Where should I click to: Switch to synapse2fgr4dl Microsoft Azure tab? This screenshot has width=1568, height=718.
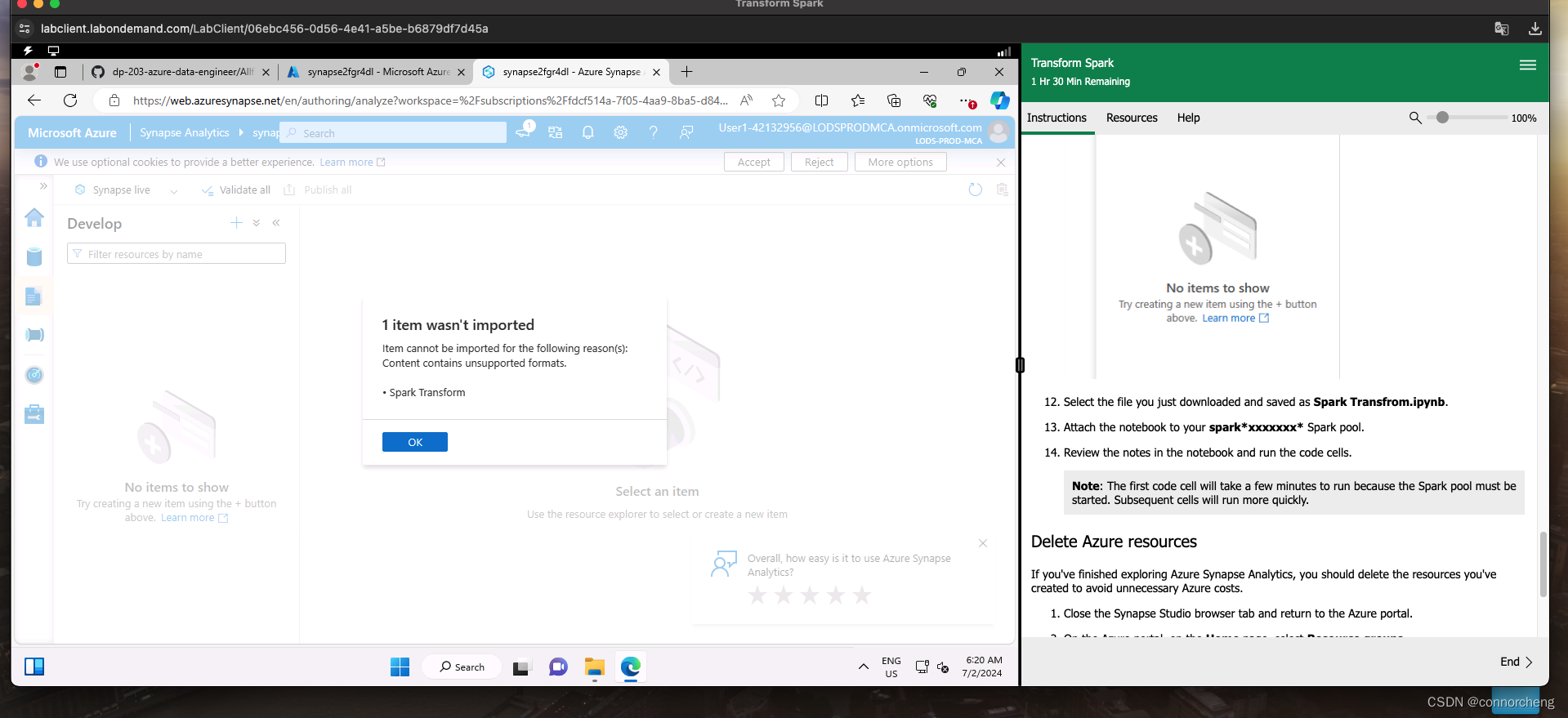[x=376, y=72]
